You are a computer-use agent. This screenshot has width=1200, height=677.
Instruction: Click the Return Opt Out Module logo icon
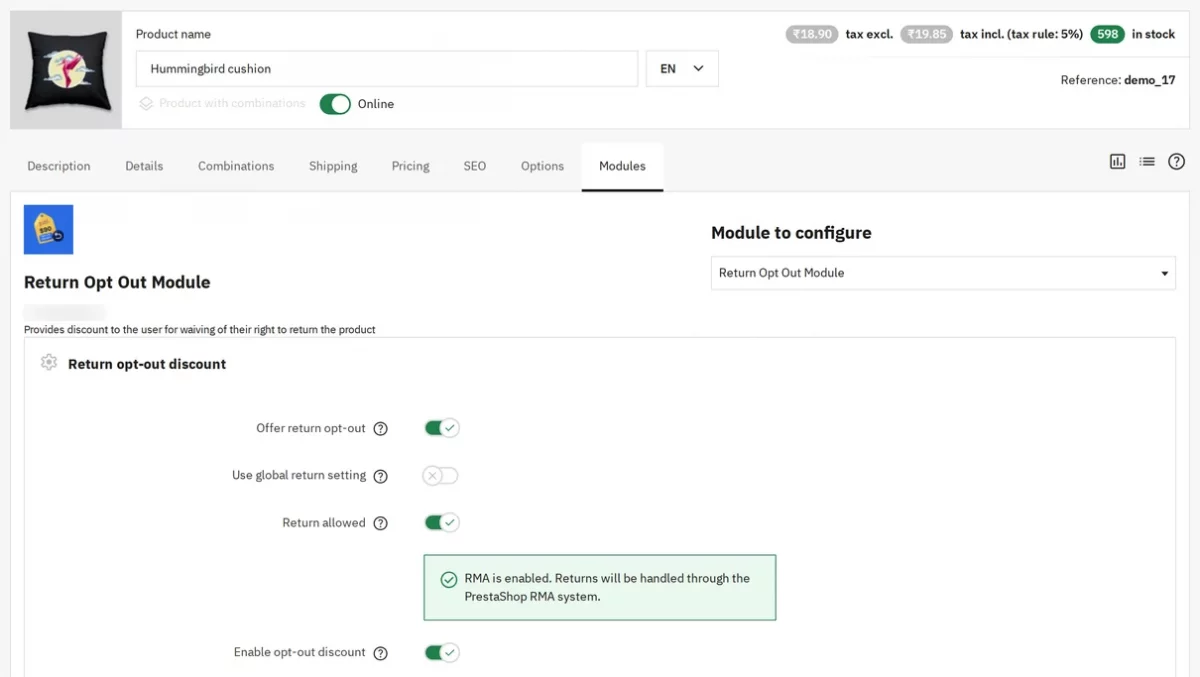click(x=49, y=229)
